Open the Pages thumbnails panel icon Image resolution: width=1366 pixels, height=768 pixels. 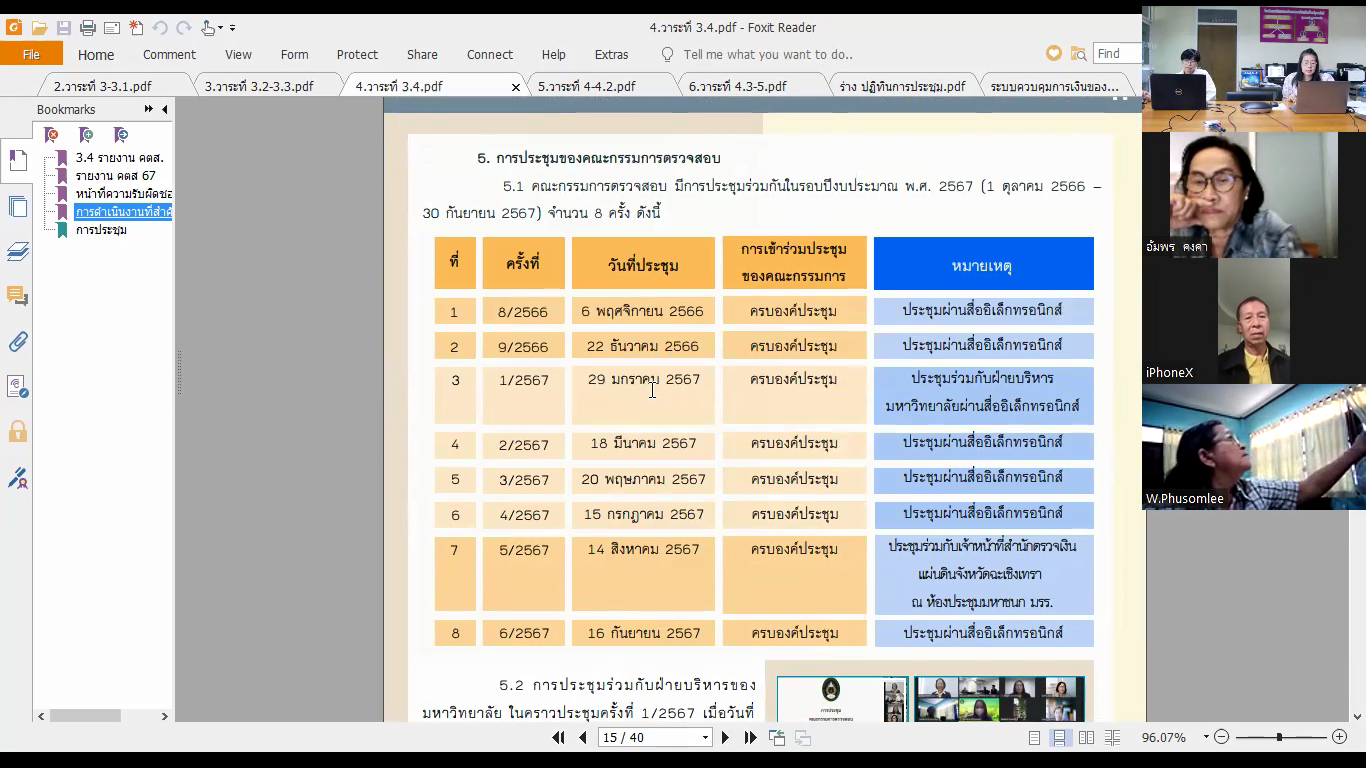pyautogui.click(x=17, y=206)
